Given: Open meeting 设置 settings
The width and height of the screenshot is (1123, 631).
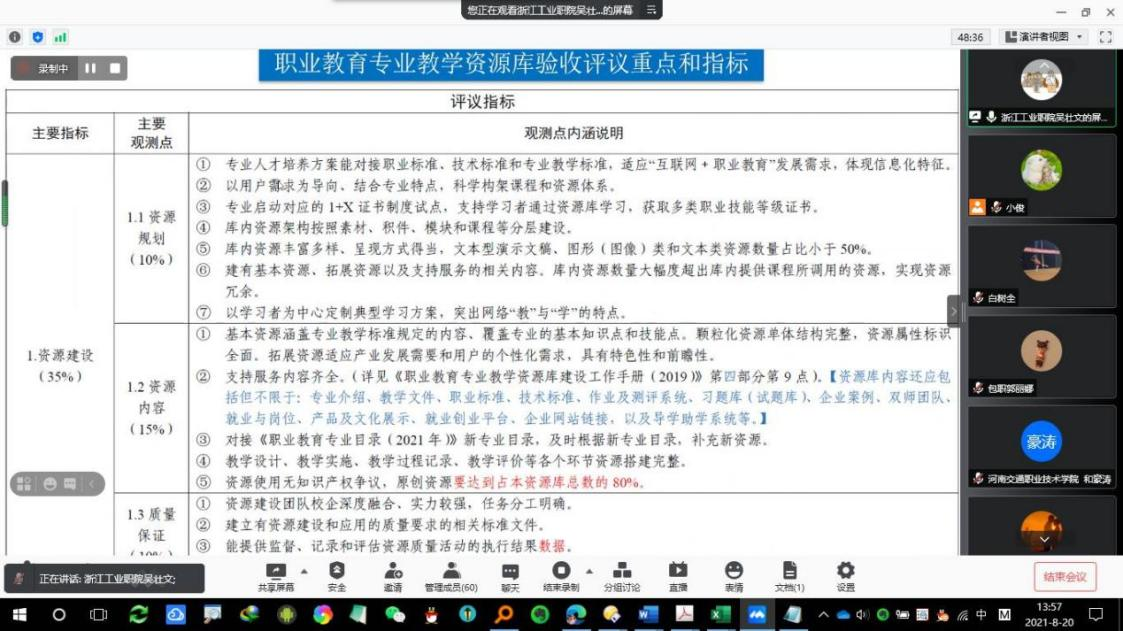Looking at the screenshot, I should tap(845, 577).
